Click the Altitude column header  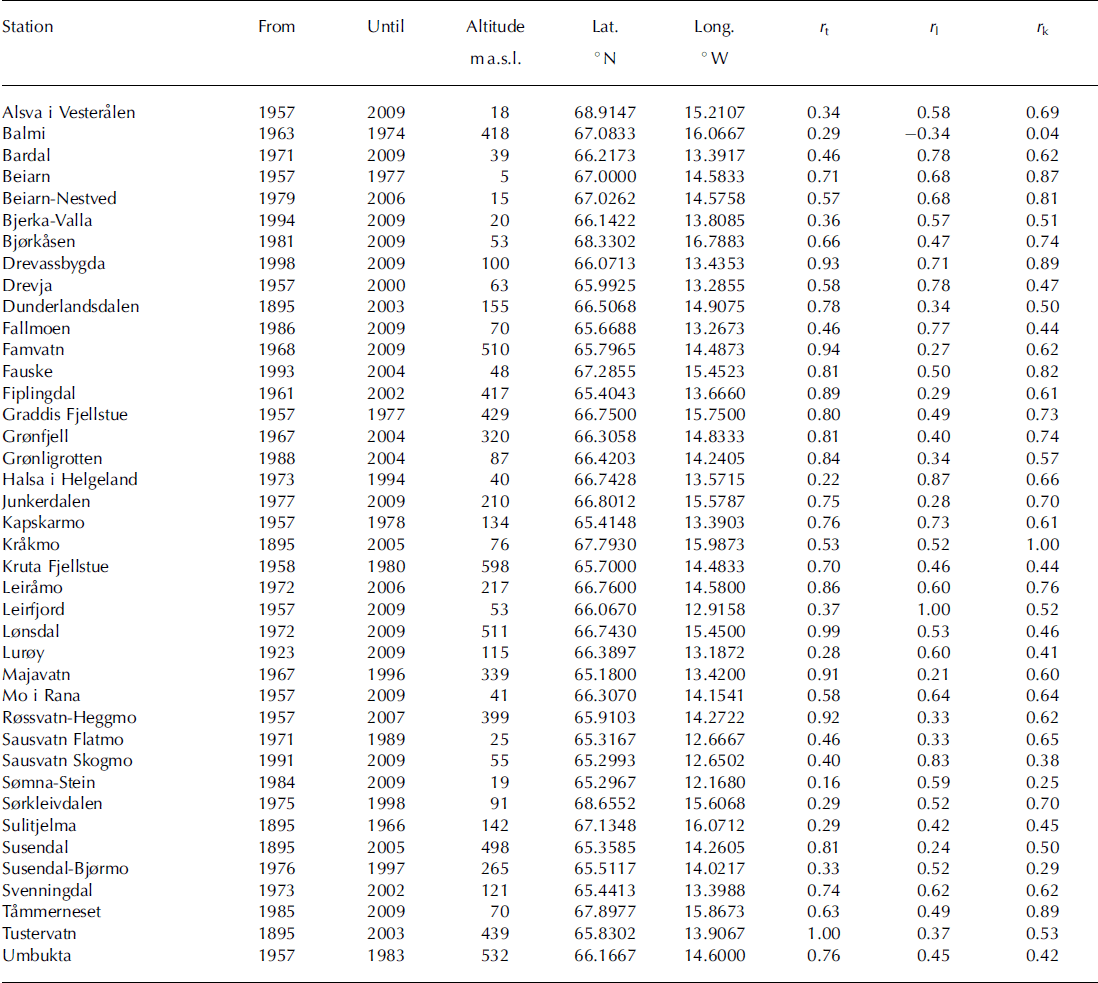[x=496, y=27]
